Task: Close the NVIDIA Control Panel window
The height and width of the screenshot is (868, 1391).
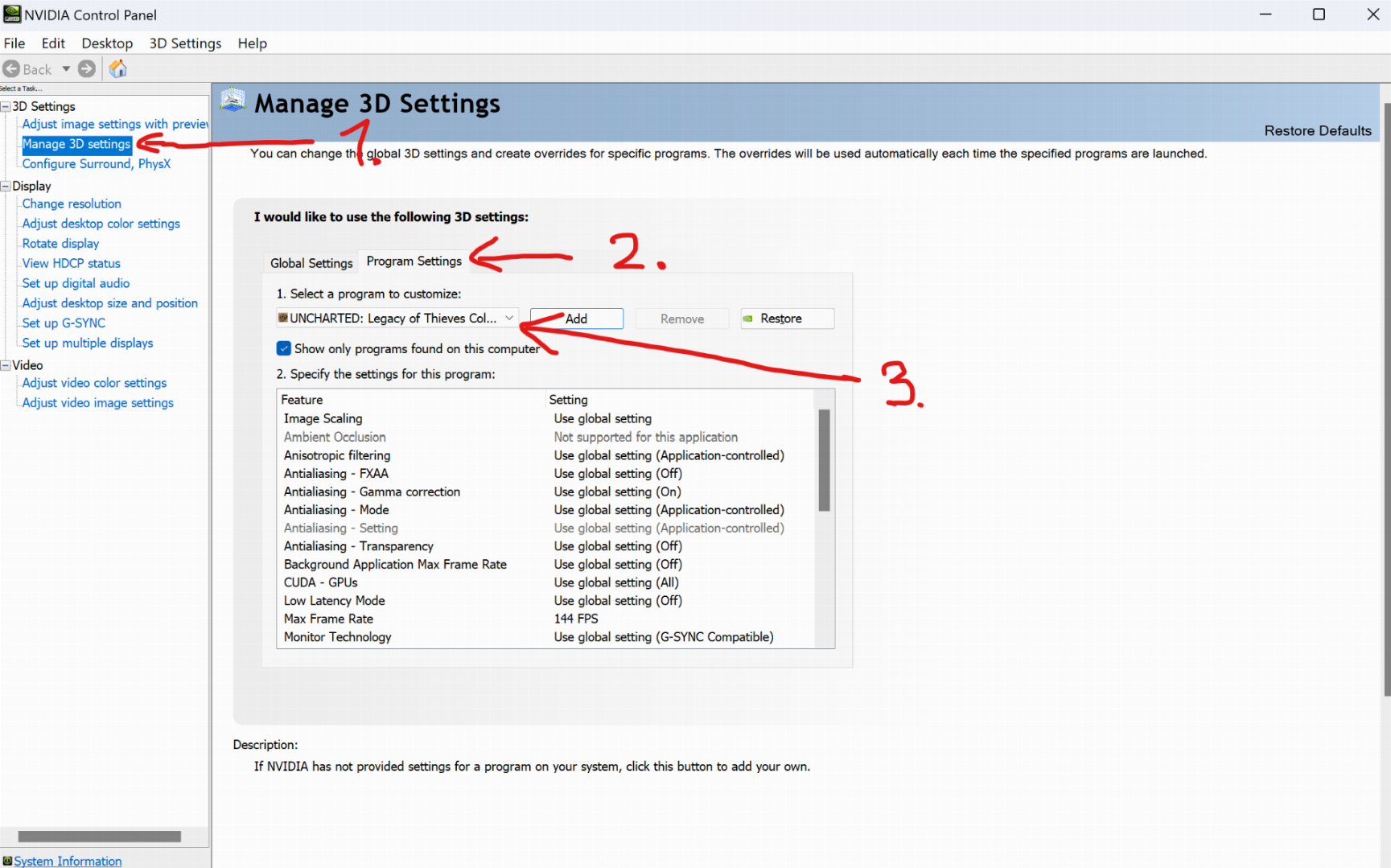Action: pyautogui.click(x=1372, y=14)
